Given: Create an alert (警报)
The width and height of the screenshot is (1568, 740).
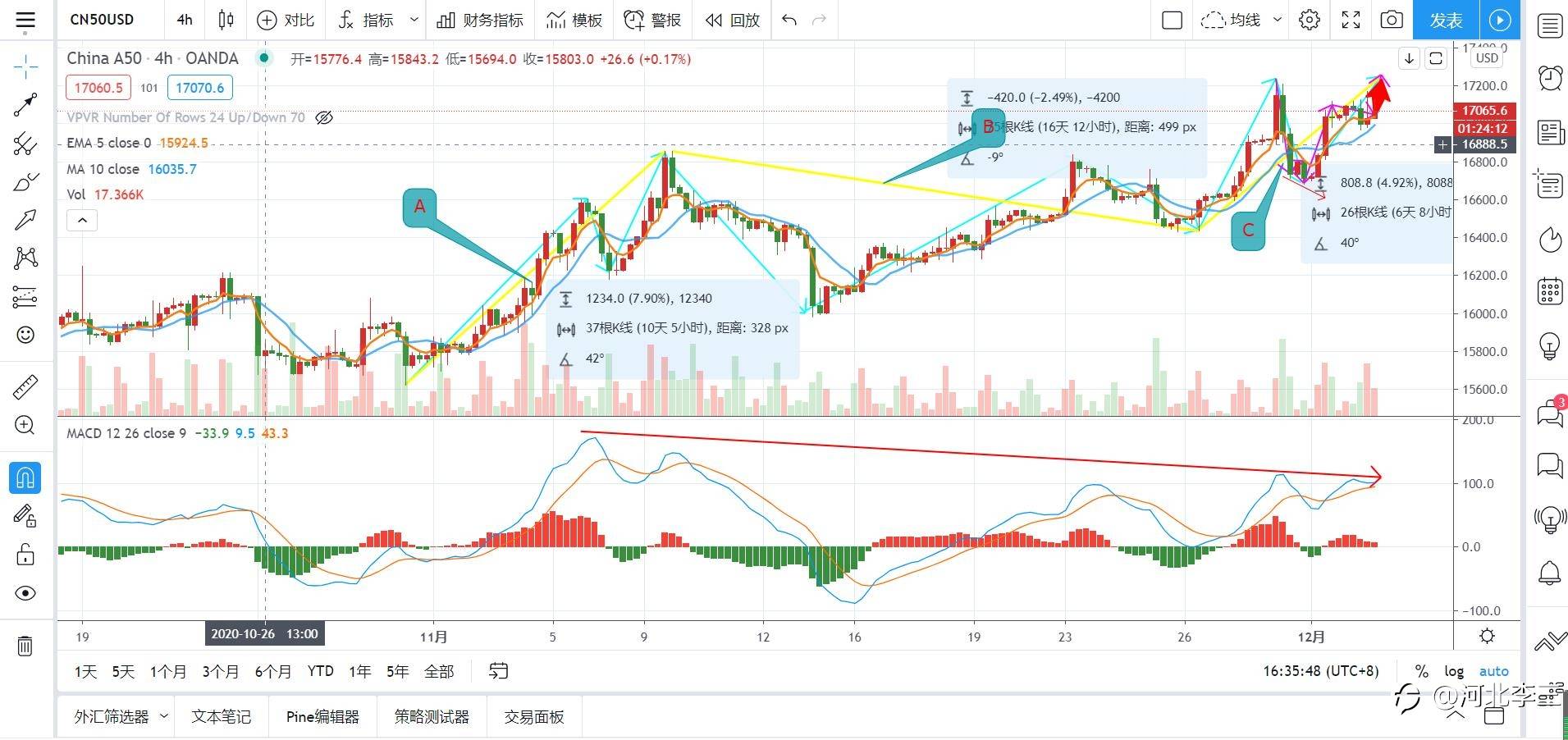Looking at the screenshot, I should click(x=652, y=20).
